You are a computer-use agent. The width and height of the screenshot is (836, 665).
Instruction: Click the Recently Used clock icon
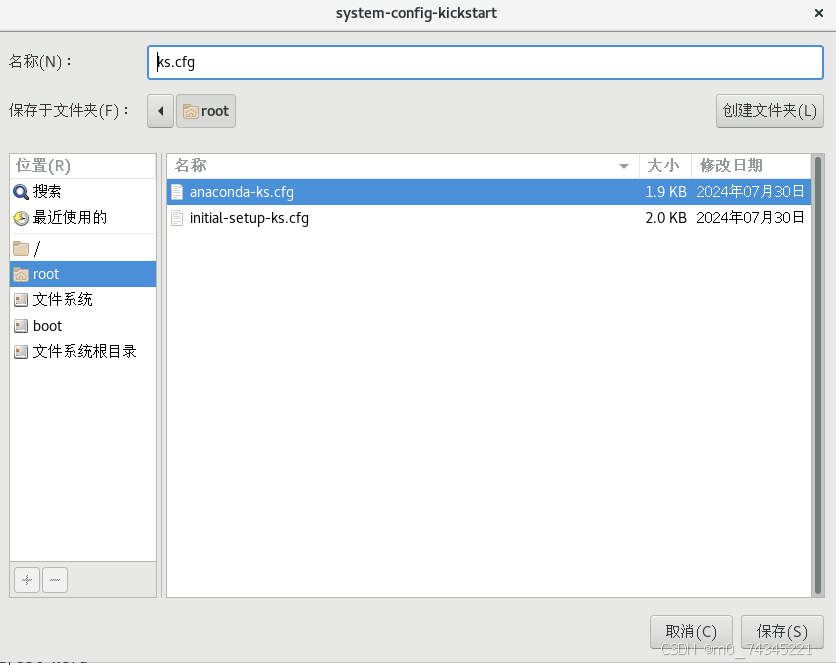click(21, 218)
